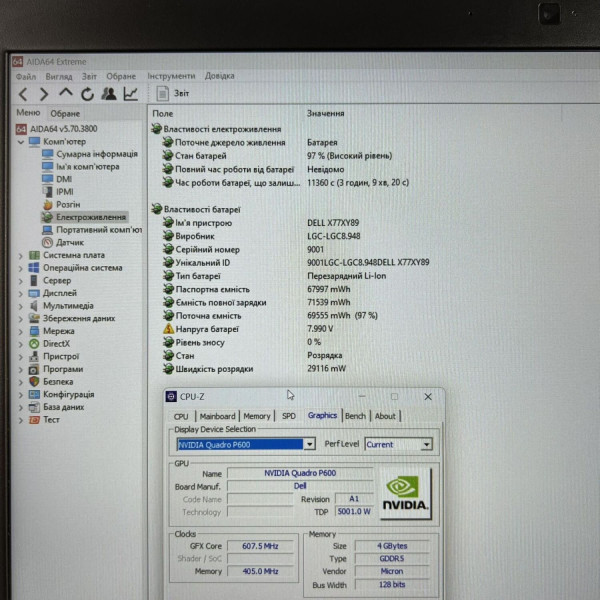600x600 pixels.
Task: Switch to CPU tab in CPU-Z
Action: pos(181,416)
